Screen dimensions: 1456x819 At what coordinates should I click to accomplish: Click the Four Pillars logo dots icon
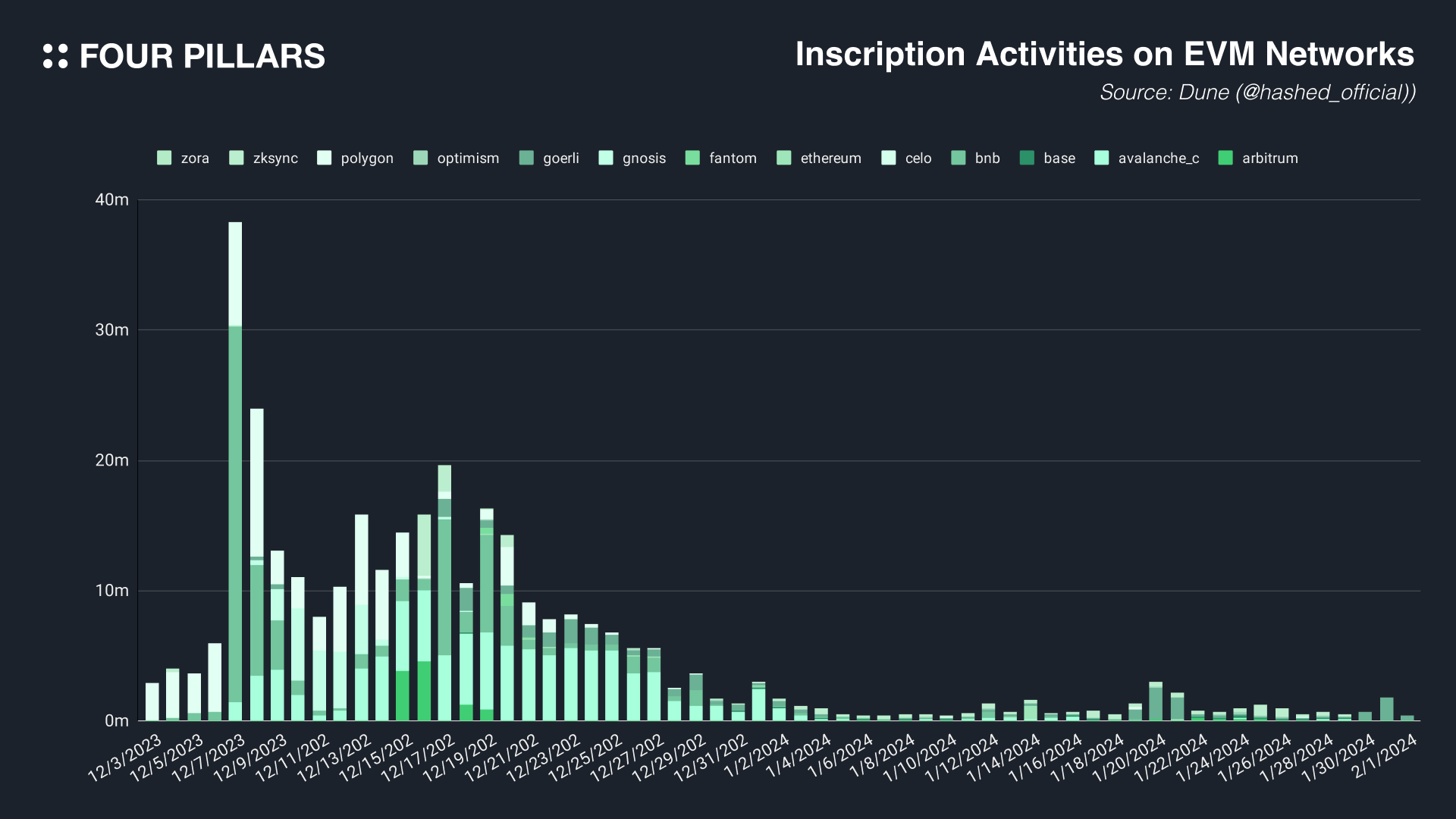coord(55,56)
